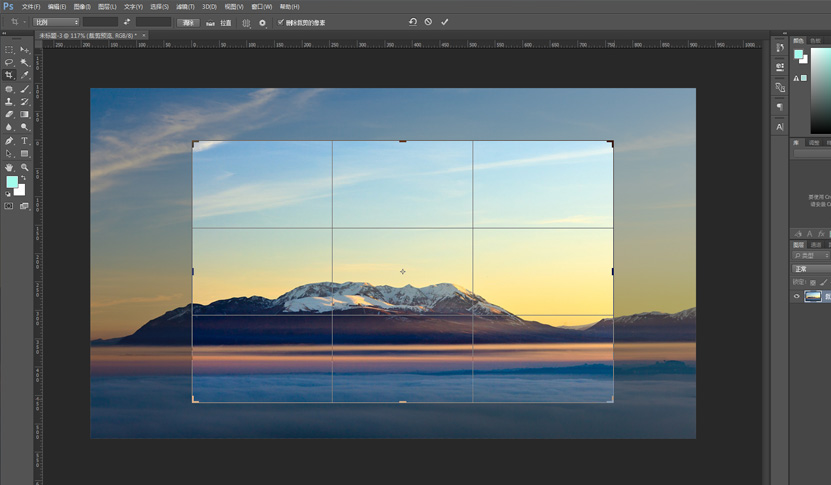Viewport: 831px width, 485px height.
Task: Open the 图像(I) menu
Action: click(82, 6)
